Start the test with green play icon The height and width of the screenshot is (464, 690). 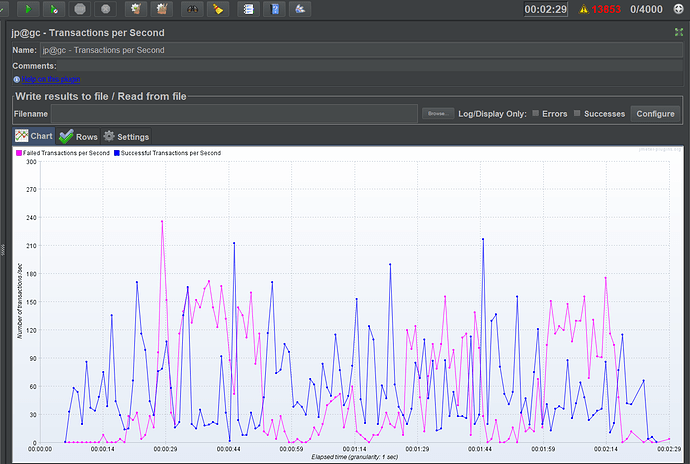point(28,9)
